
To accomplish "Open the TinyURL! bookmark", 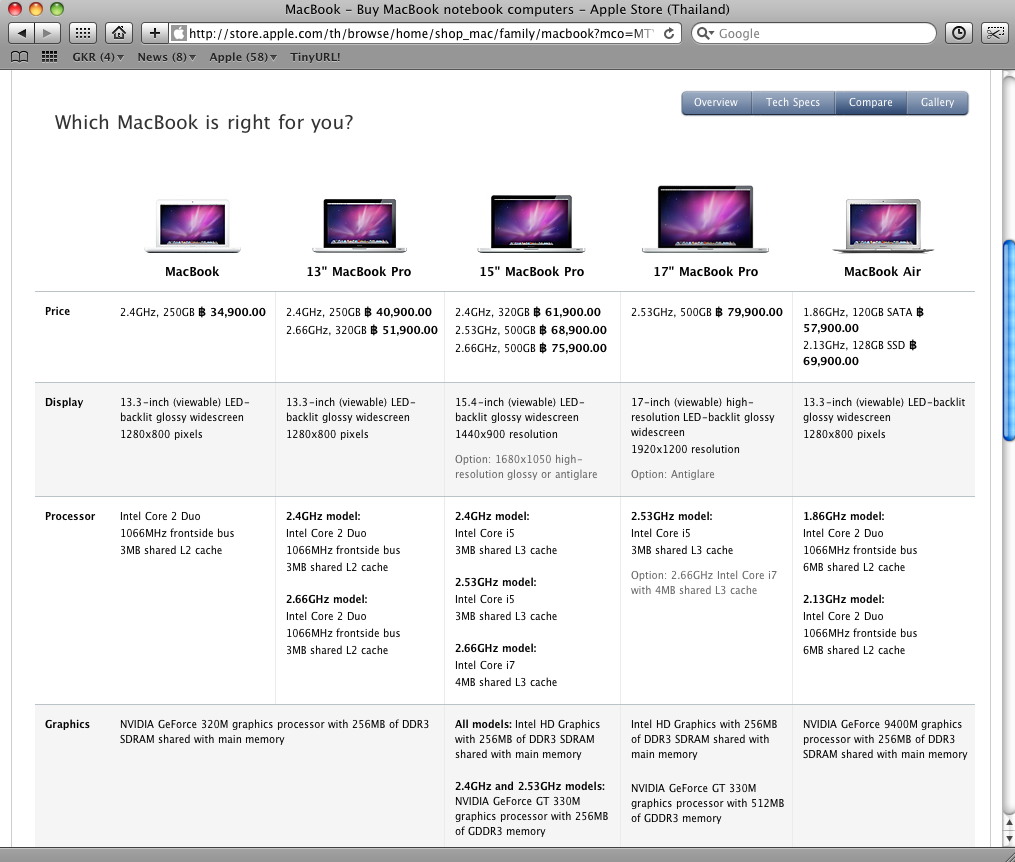I will pos(315,57).
